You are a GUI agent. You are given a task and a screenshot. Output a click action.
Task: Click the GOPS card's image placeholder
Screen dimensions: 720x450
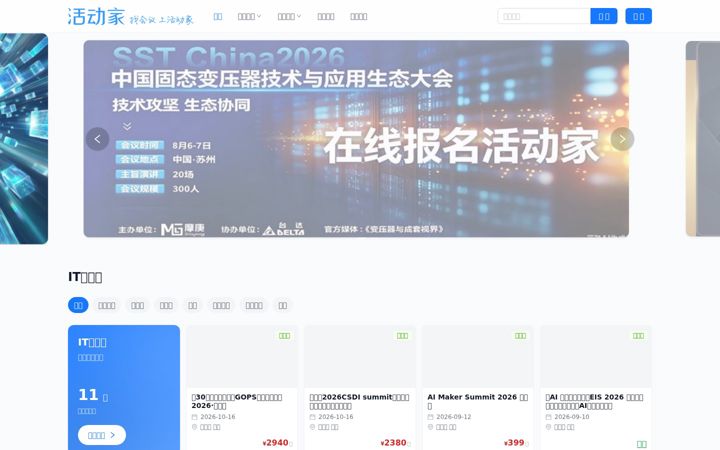pos(242,356)
